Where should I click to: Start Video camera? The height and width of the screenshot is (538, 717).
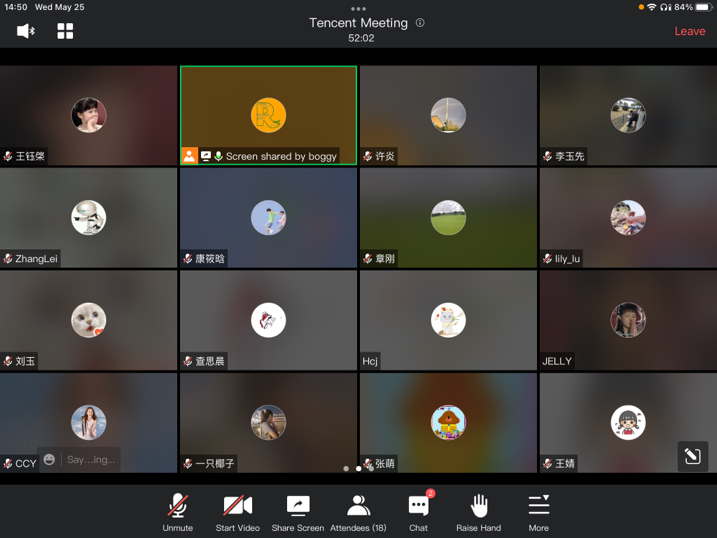(x=237, y=512)
